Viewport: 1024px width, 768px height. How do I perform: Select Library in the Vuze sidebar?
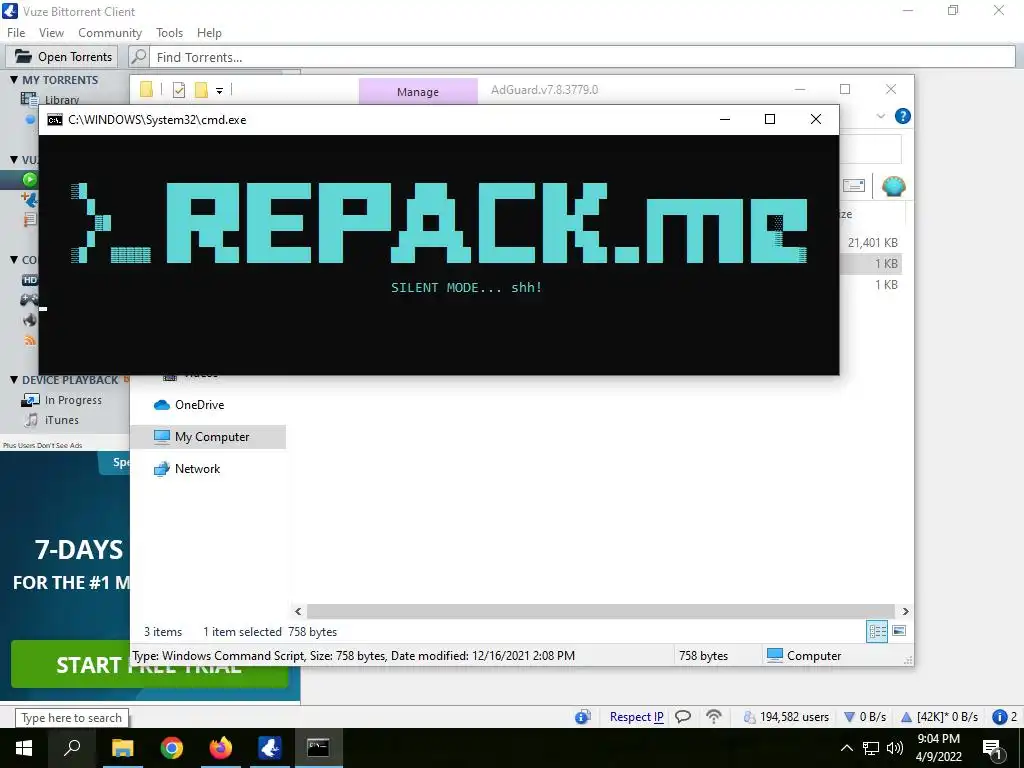point(62,99)
